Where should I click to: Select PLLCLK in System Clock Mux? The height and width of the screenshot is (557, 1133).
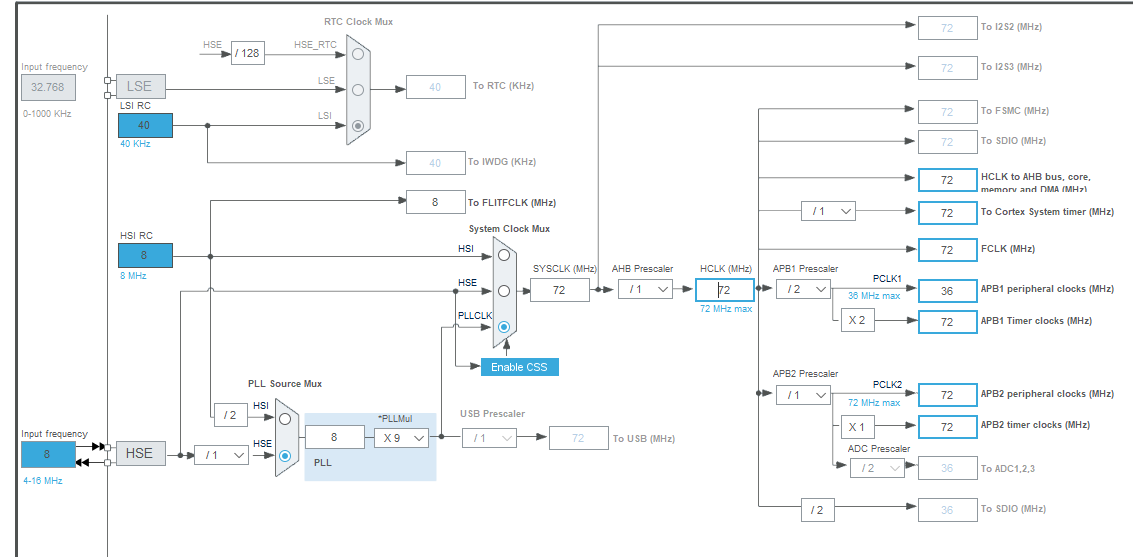click(x=504, y=327)
